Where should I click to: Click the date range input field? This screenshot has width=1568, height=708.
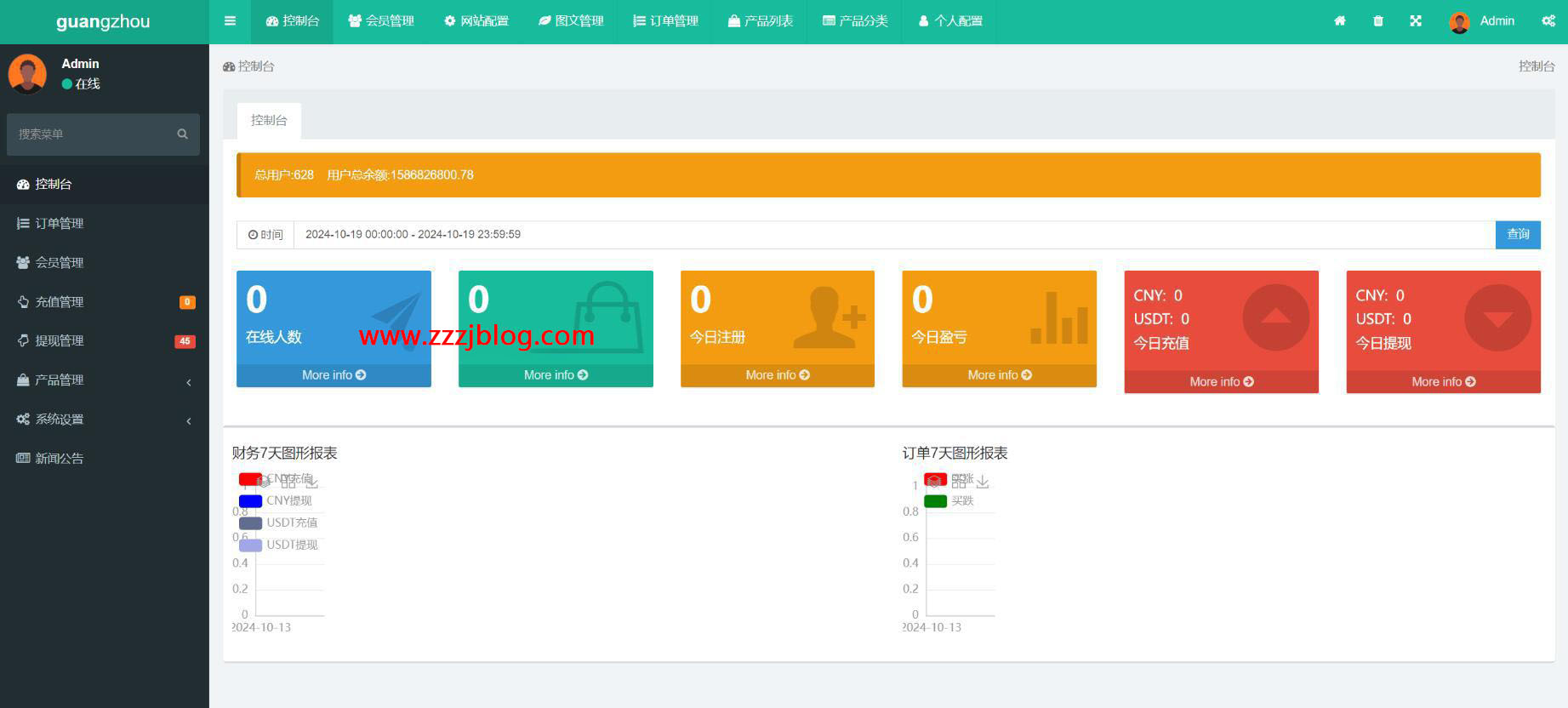tap(894, 235)
